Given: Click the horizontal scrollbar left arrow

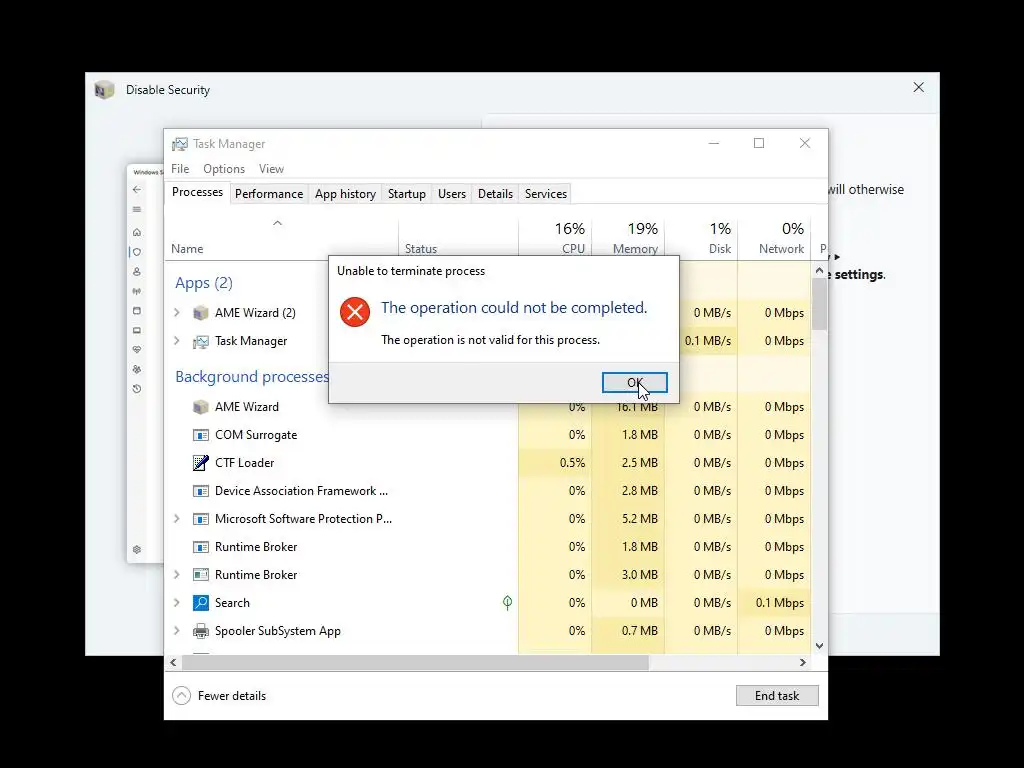Looking at the screenshot, I should tap(173, 662).
